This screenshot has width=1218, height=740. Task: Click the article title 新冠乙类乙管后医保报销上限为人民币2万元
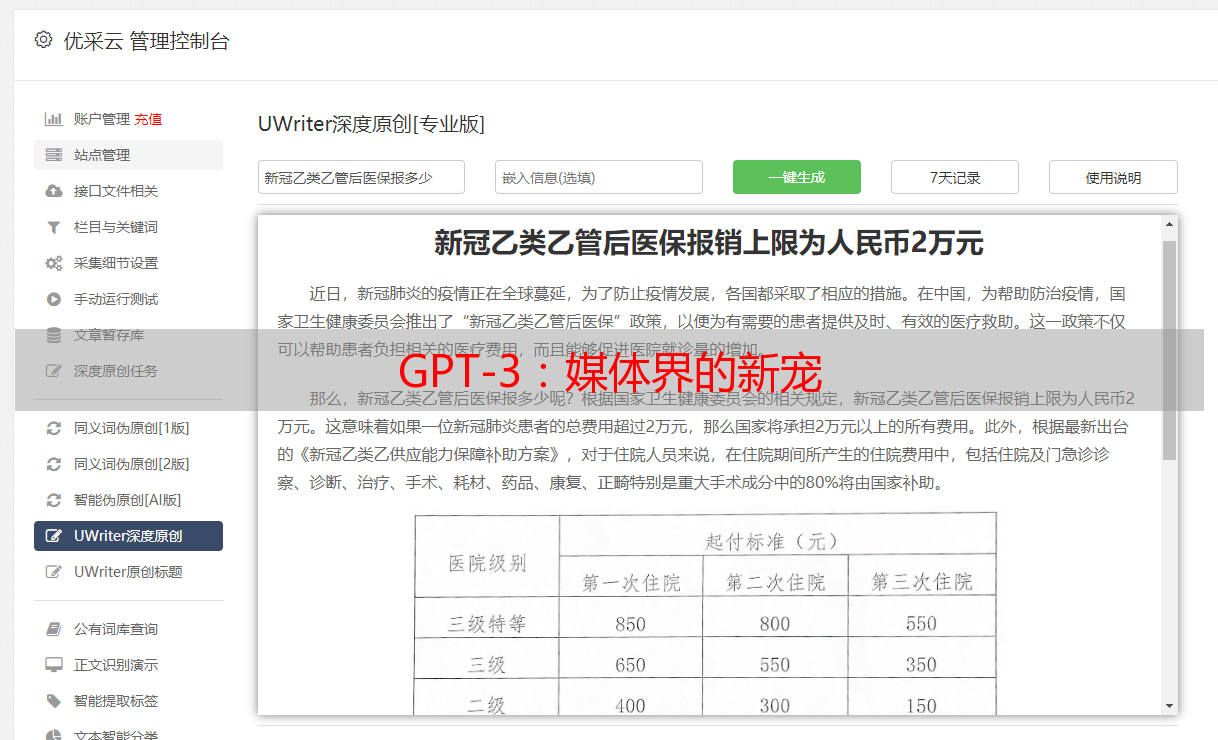709,243
